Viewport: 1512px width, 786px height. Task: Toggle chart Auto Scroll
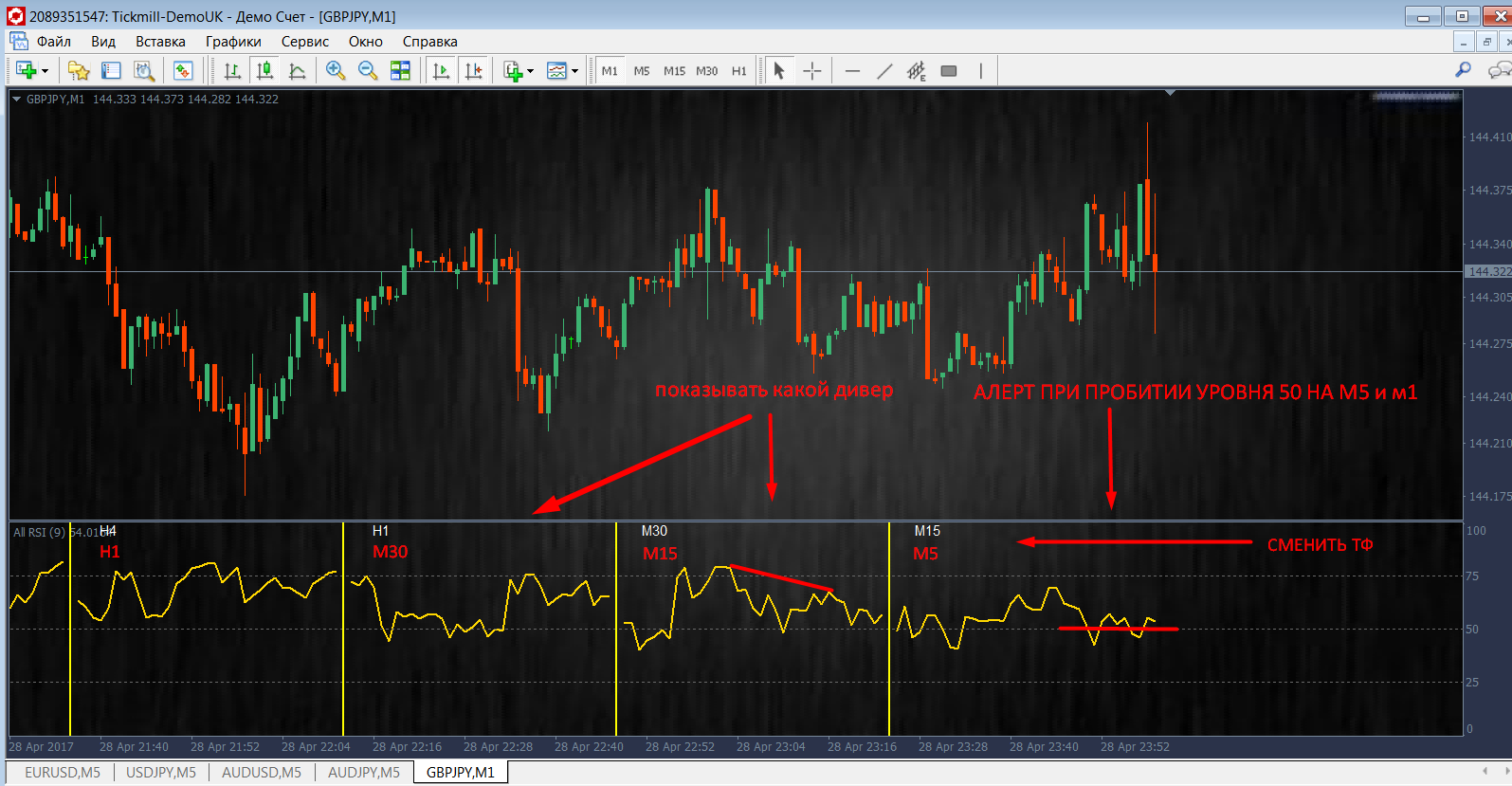point(441,71)
